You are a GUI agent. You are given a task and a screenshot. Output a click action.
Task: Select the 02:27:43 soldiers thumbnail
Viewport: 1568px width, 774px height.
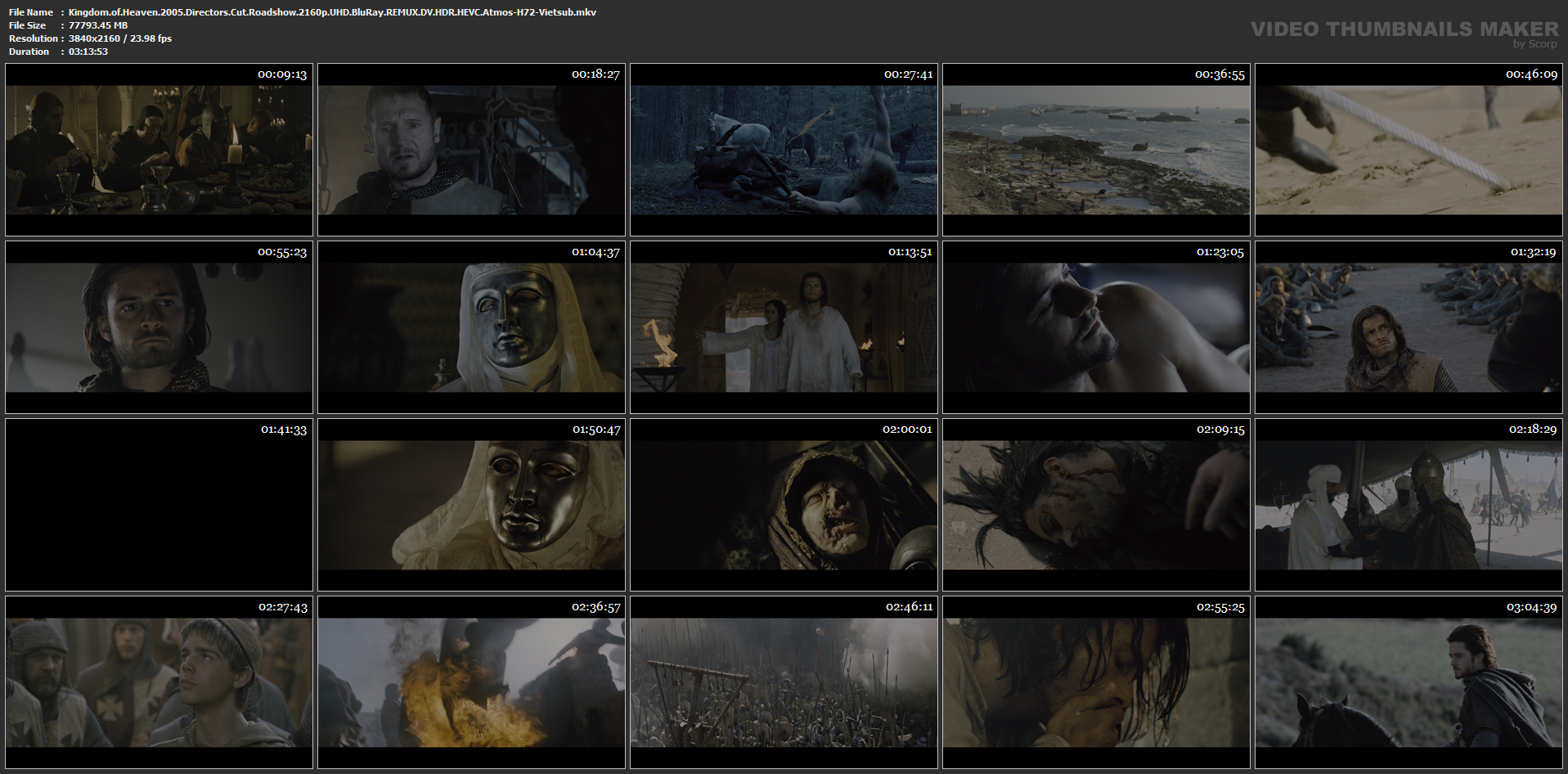click(159, 682)
